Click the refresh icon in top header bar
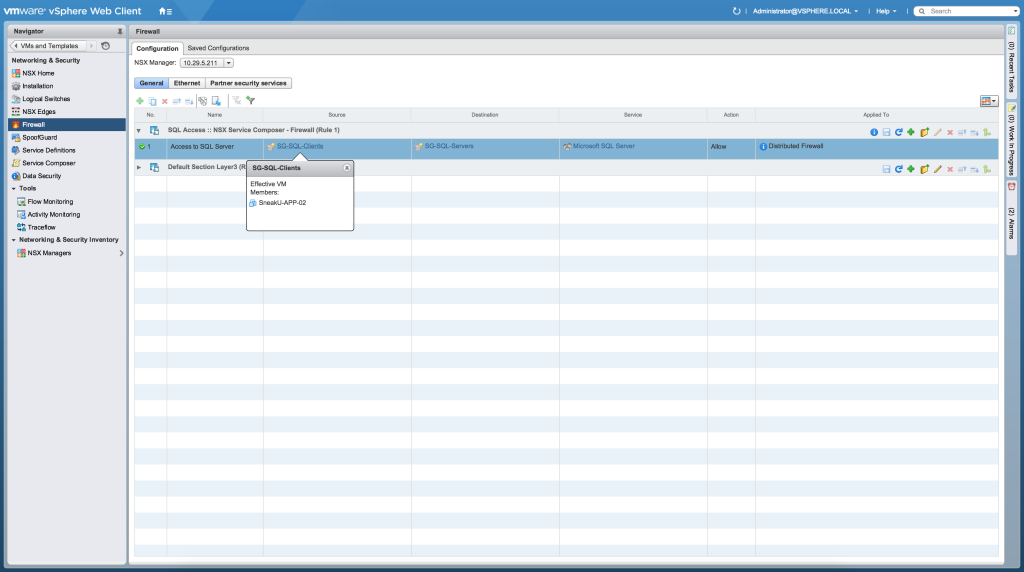Screen dimensions: 1024x572 pos(737,11)
